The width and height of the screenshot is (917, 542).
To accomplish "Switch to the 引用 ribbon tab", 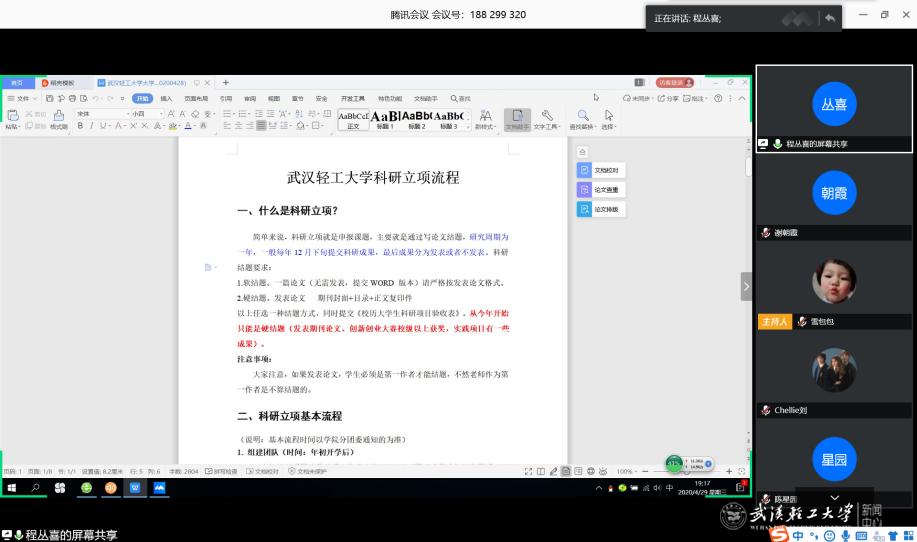I will (x=226, y=98).
